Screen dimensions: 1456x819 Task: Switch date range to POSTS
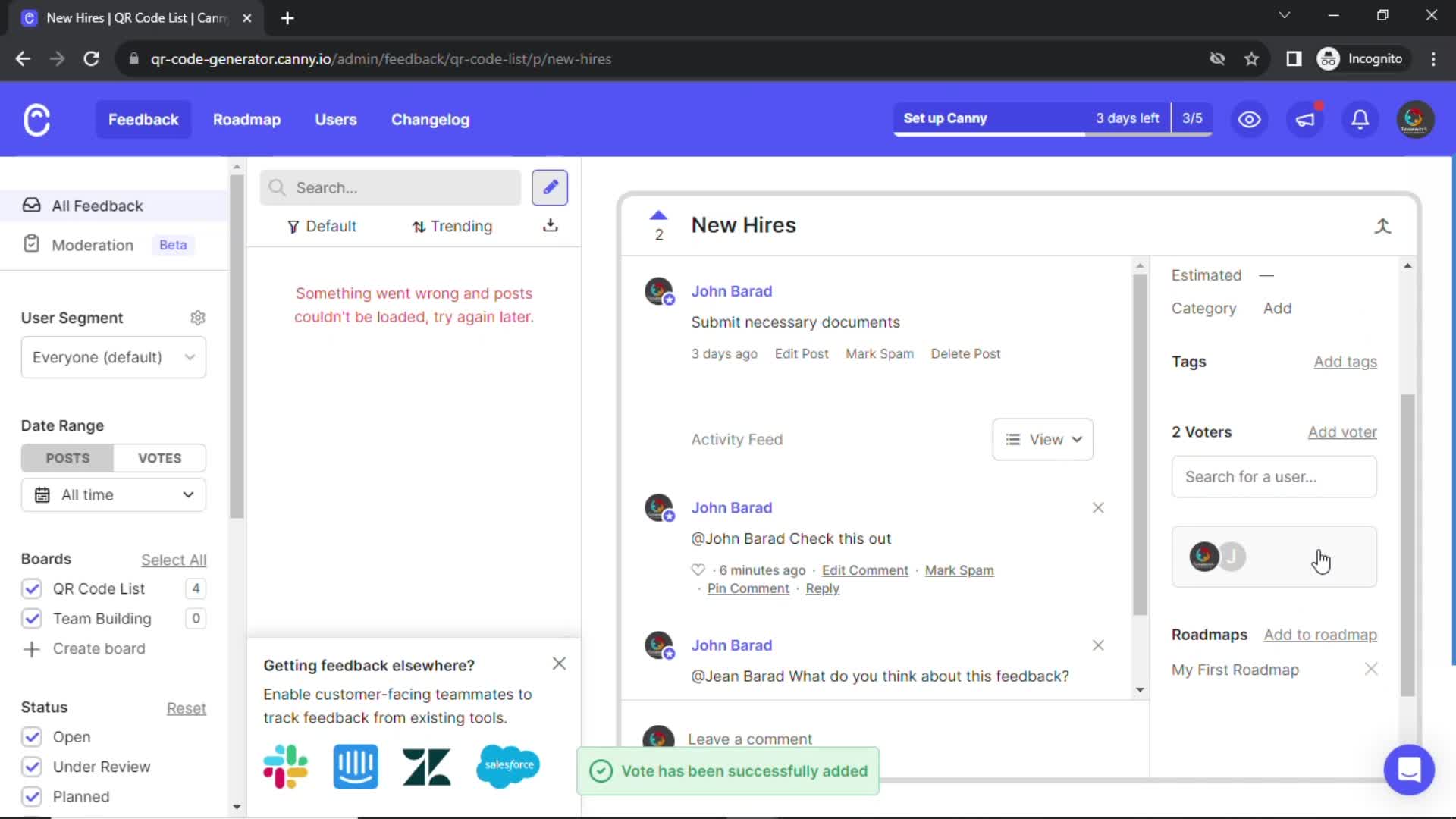pos(67,458)
